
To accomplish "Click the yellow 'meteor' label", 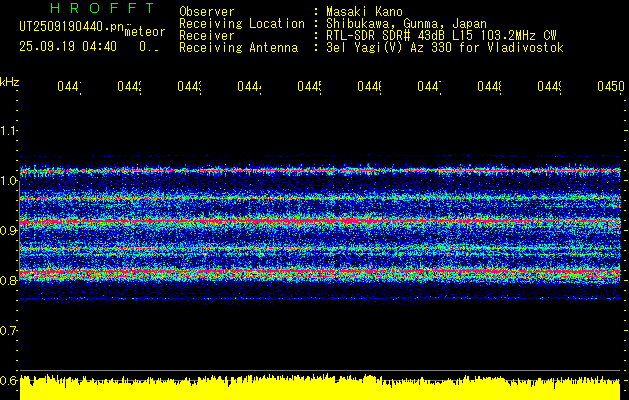I will pos(145,33).
